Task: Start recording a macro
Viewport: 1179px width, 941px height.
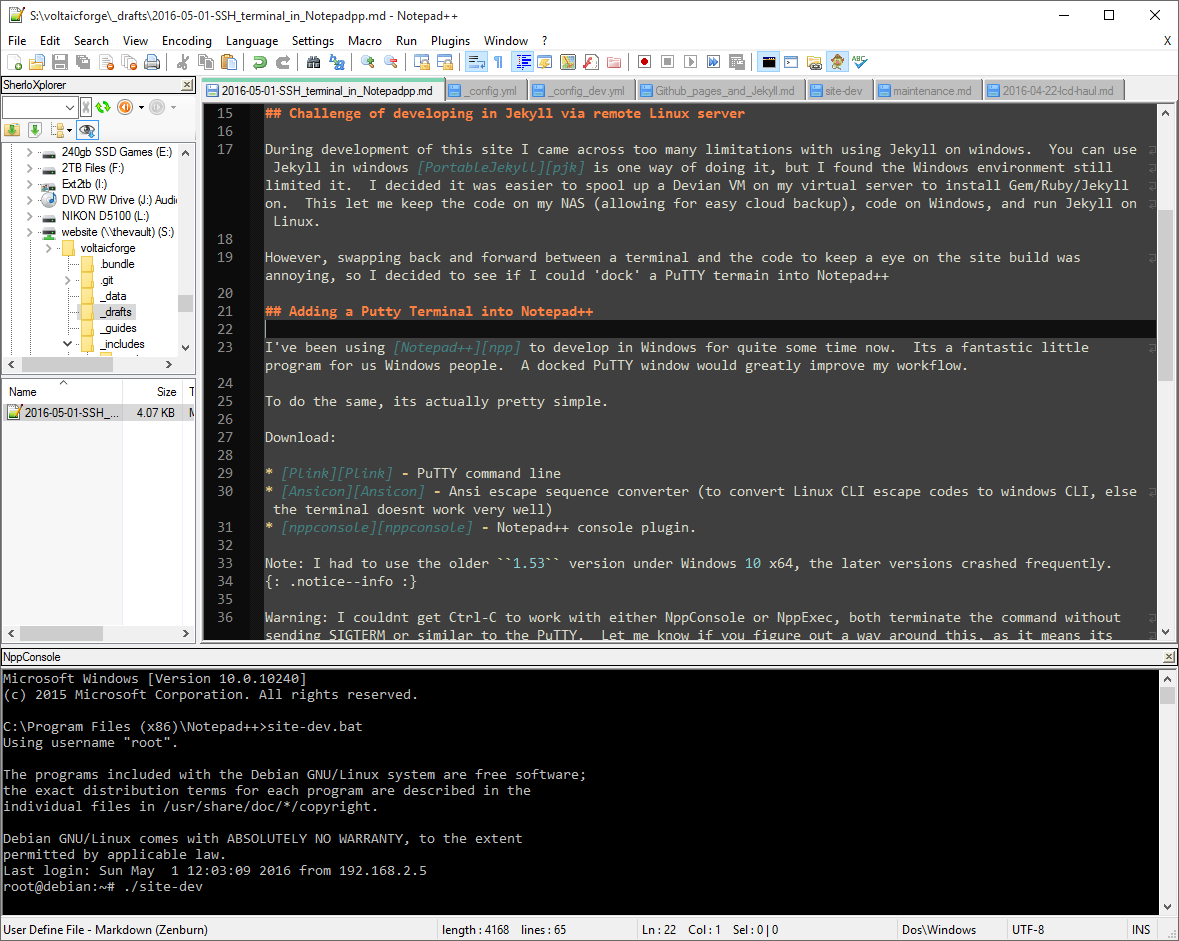Action: point(644,61)
